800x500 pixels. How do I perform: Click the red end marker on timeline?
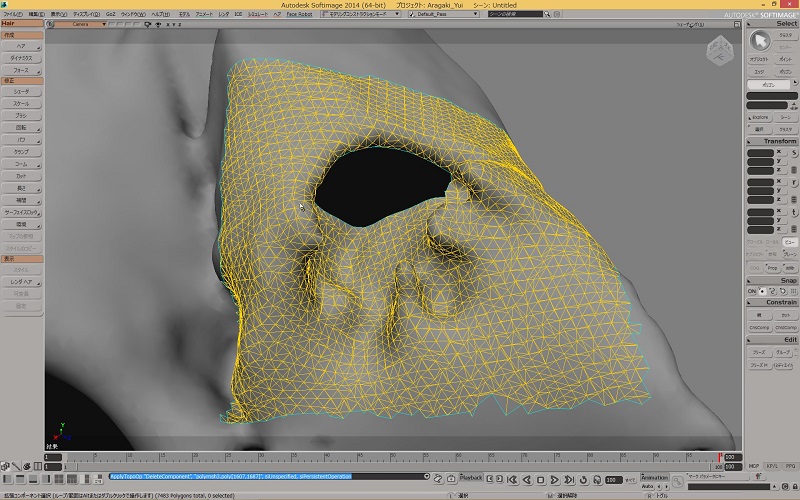(719, 457)
